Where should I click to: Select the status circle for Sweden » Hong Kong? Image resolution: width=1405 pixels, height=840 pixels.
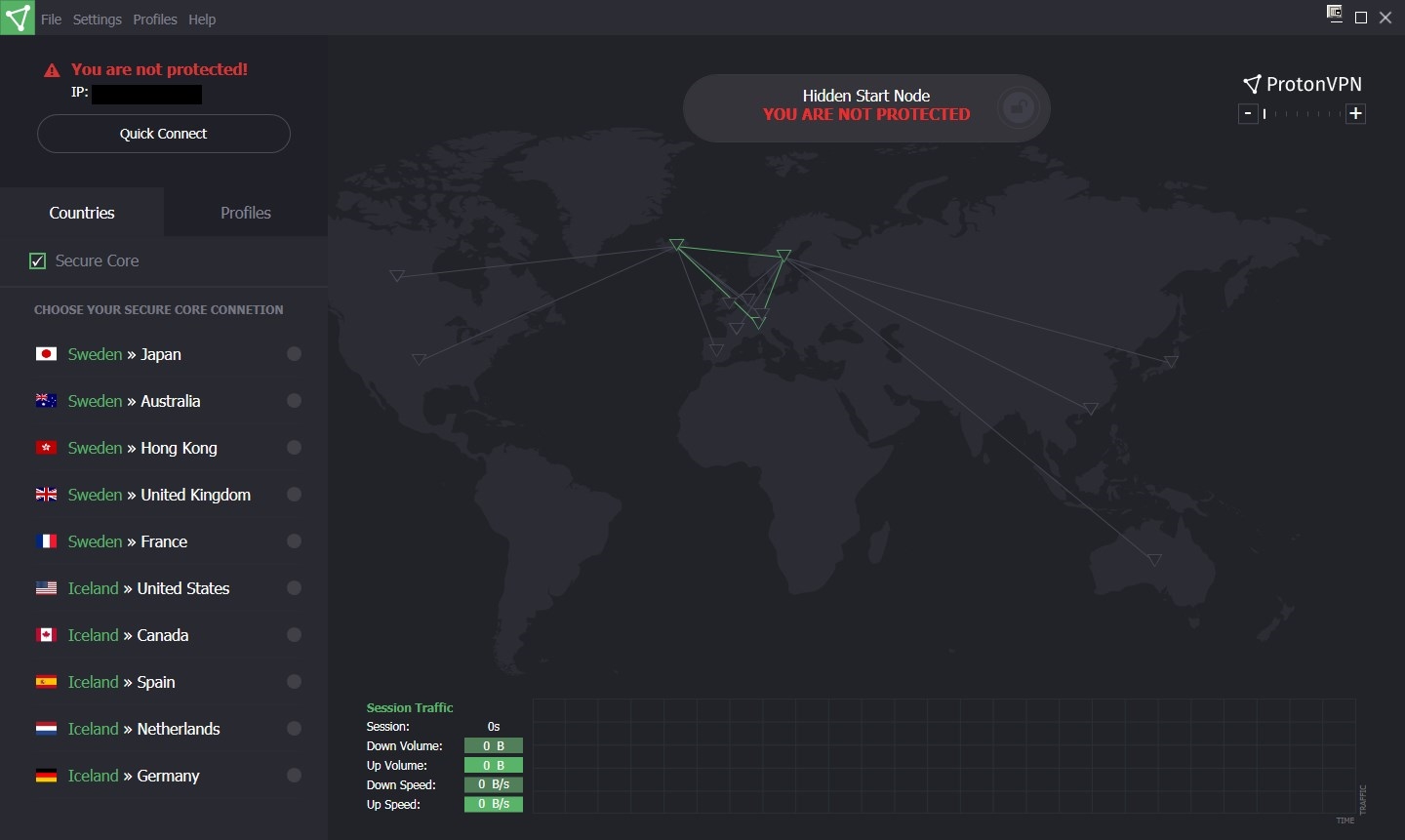click(294, 448)
